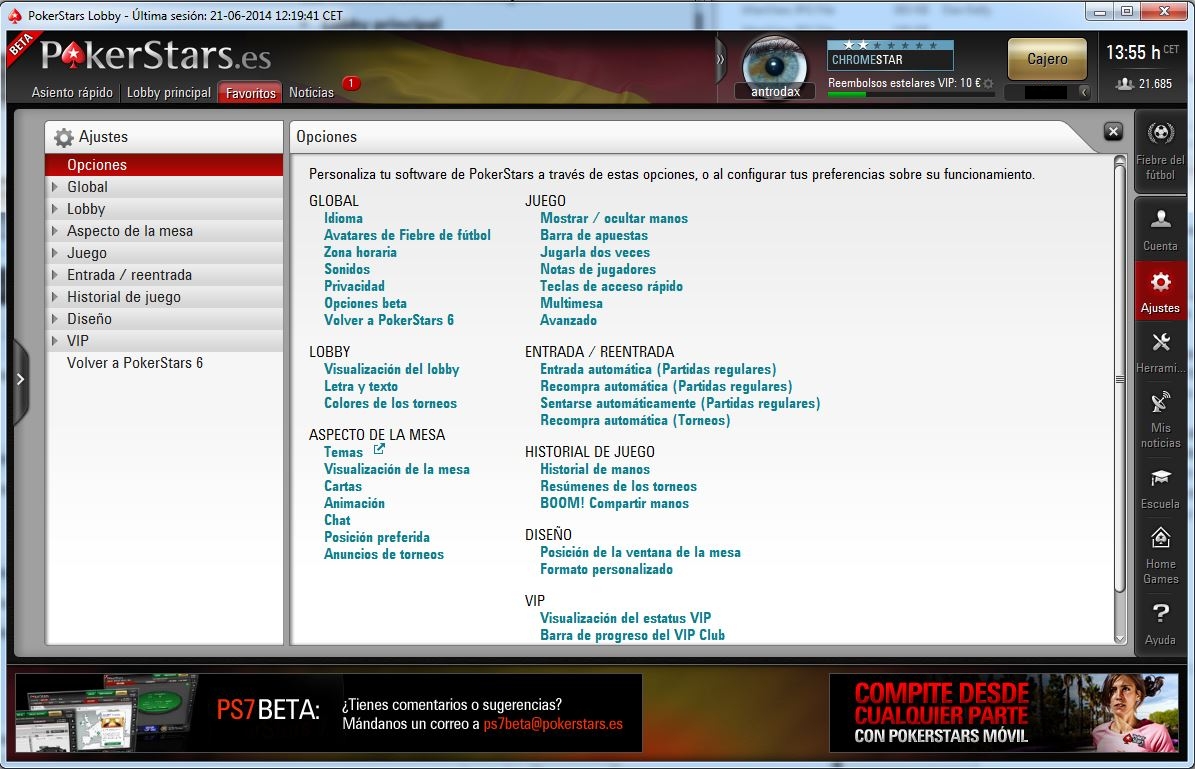Click the antrodax eye avatar
This screenshot has width=1195, height=769.
(775, 66)
